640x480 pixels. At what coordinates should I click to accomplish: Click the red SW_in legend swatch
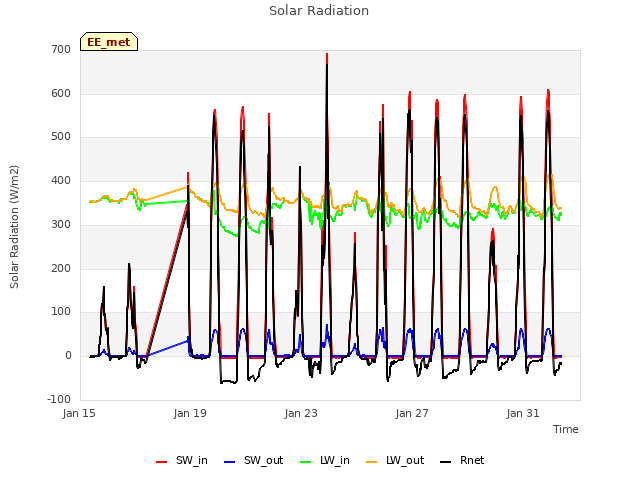pyautogui.click(x=162, y=462)
